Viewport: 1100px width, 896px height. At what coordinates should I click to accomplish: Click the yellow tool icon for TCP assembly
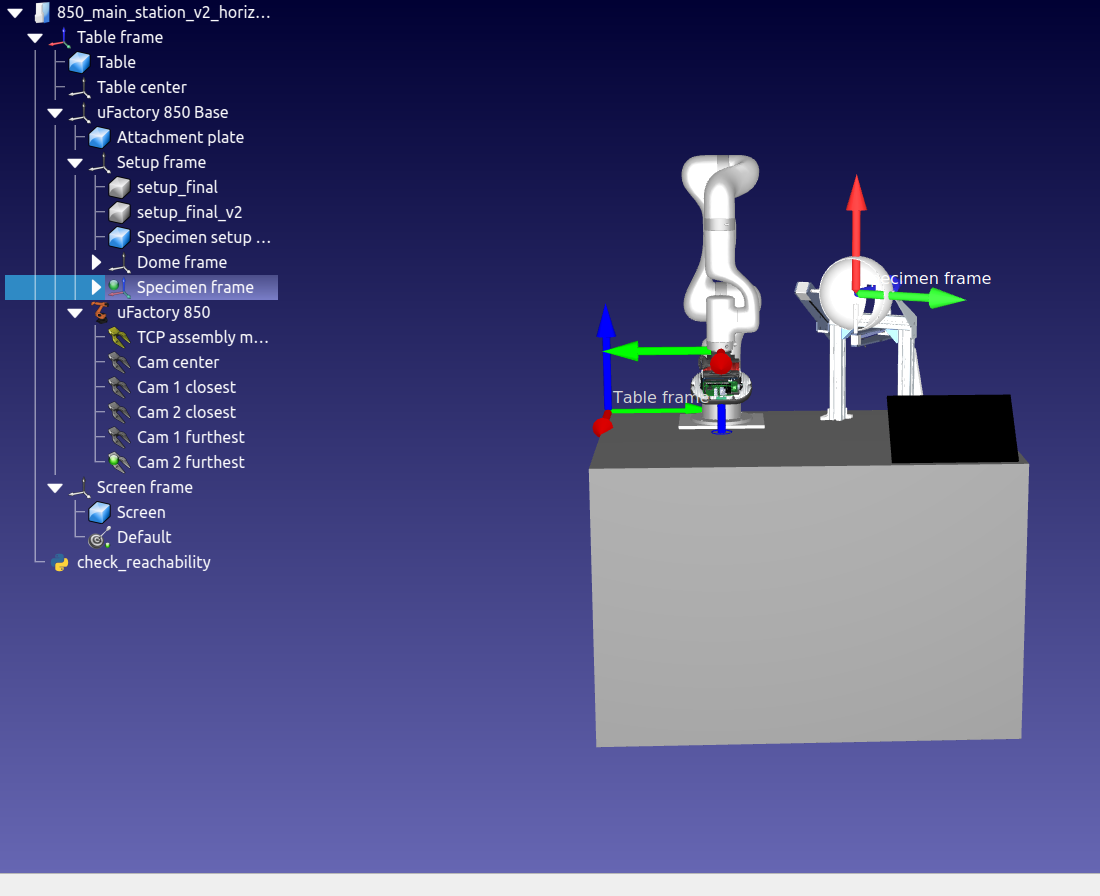(119, 337)
